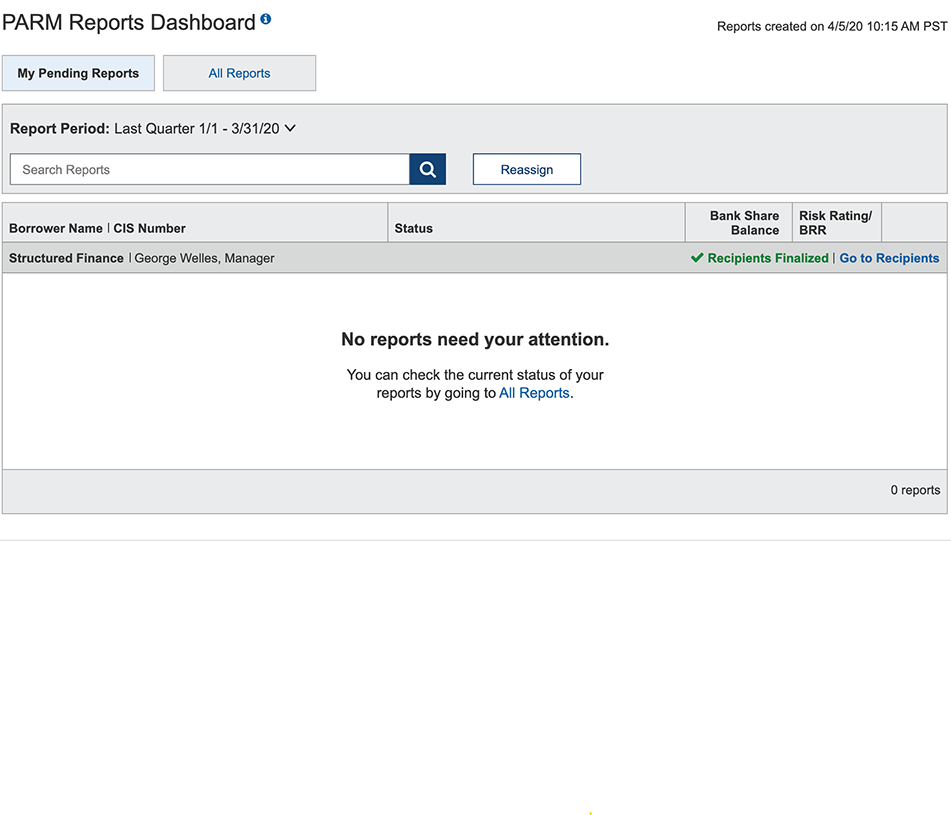Screen dimensions: 951x815
Task: Open Last Quarter 1/1 - 3/31/20 period selector
Action: point(197,129)
